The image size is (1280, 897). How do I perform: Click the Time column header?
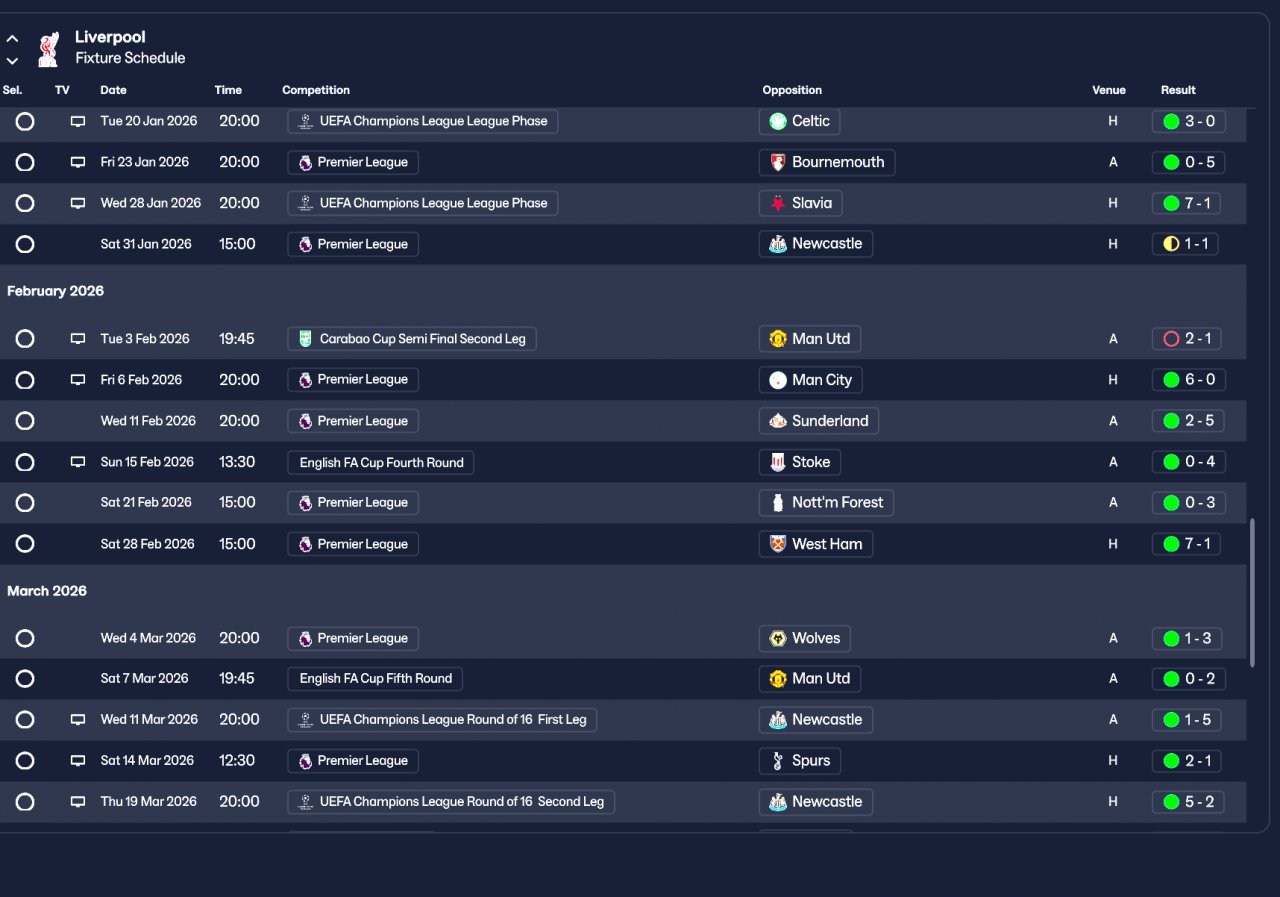pos(228,90)
